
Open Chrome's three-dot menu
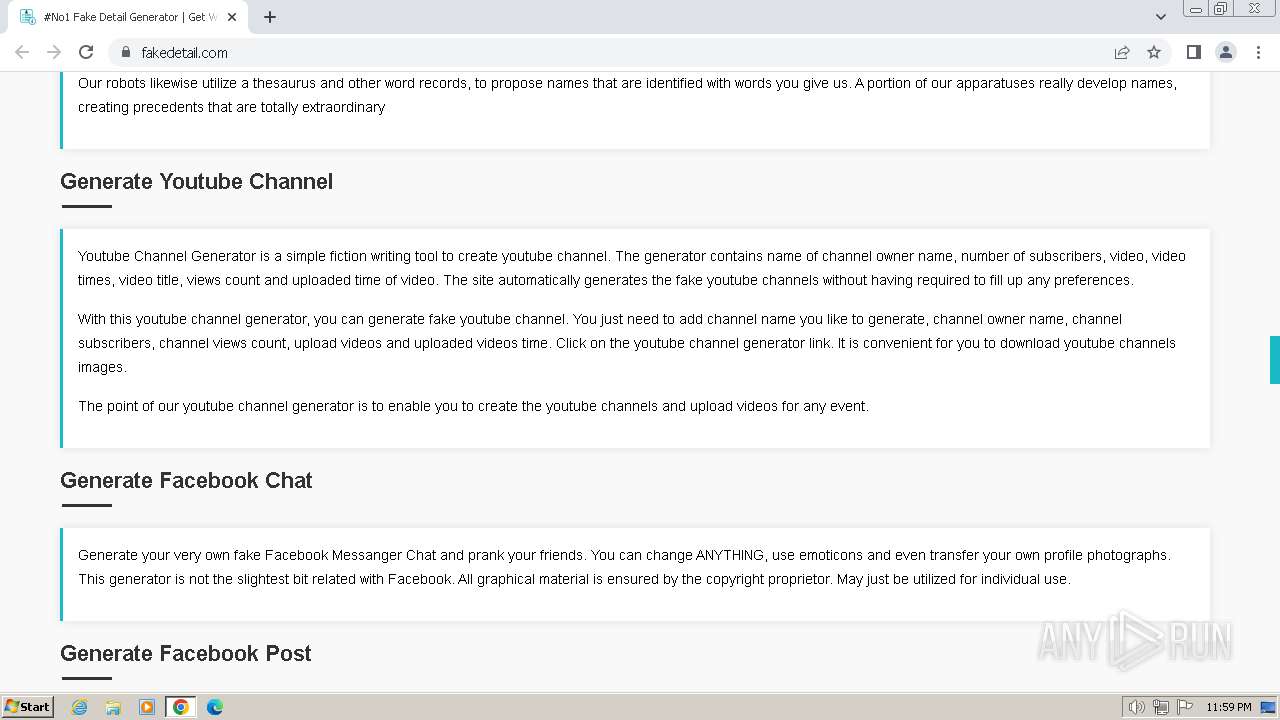(x=1258, y=52)
